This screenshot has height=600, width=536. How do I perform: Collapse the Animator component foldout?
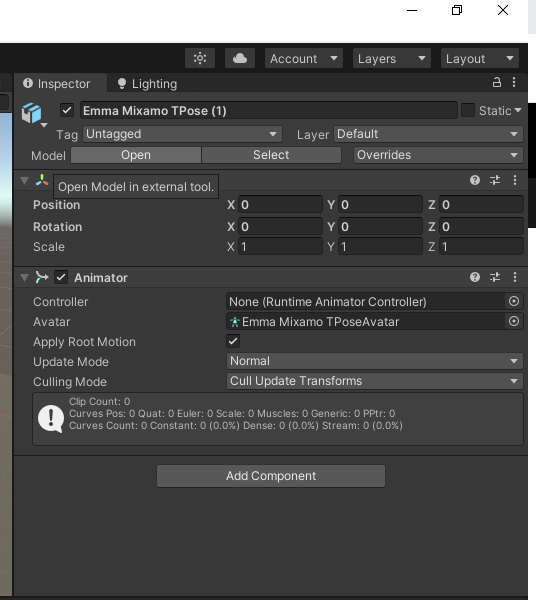click(x=24, y=277)
